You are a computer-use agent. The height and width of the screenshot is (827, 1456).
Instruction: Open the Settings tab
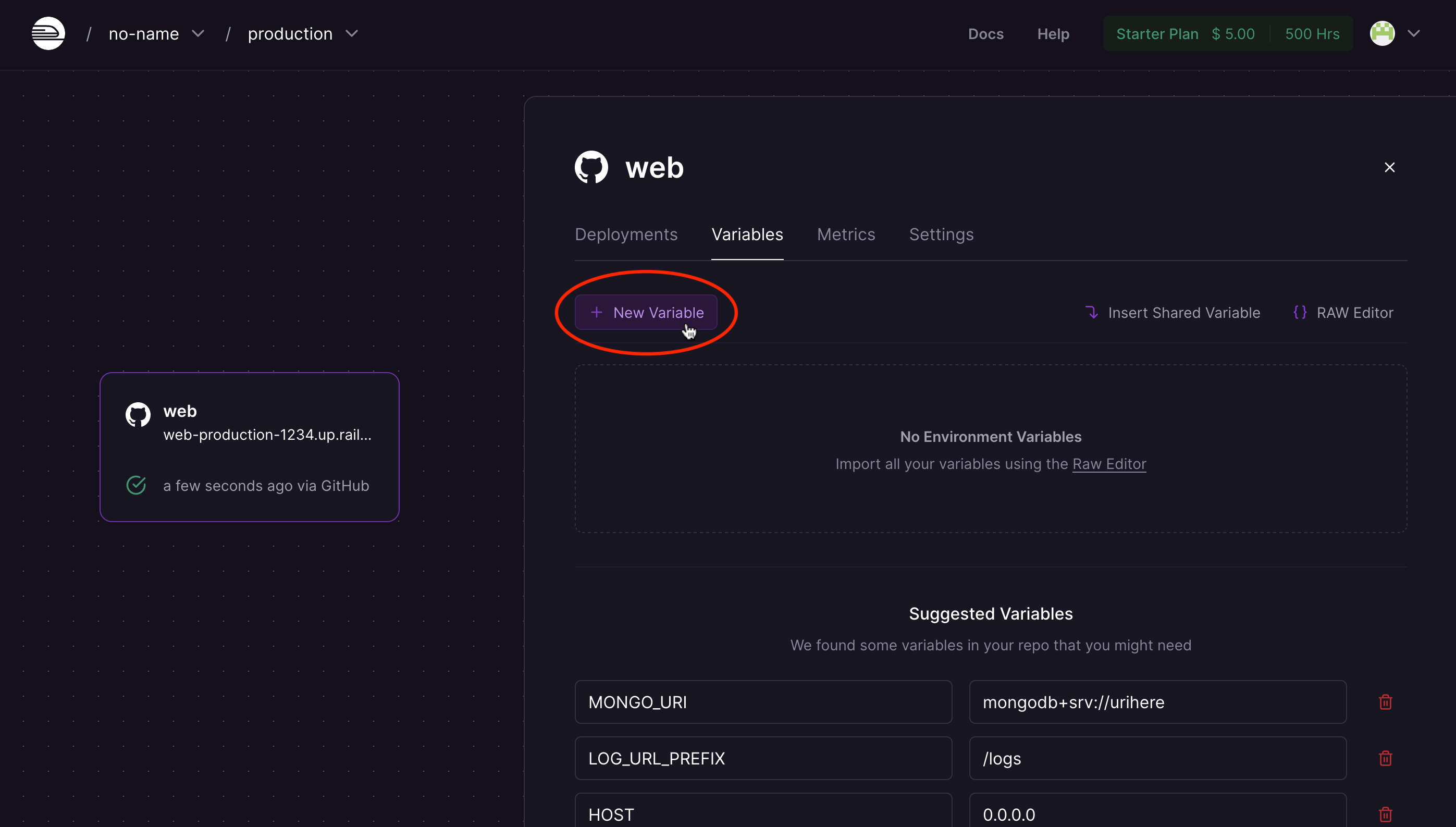[x=941, y=234]
